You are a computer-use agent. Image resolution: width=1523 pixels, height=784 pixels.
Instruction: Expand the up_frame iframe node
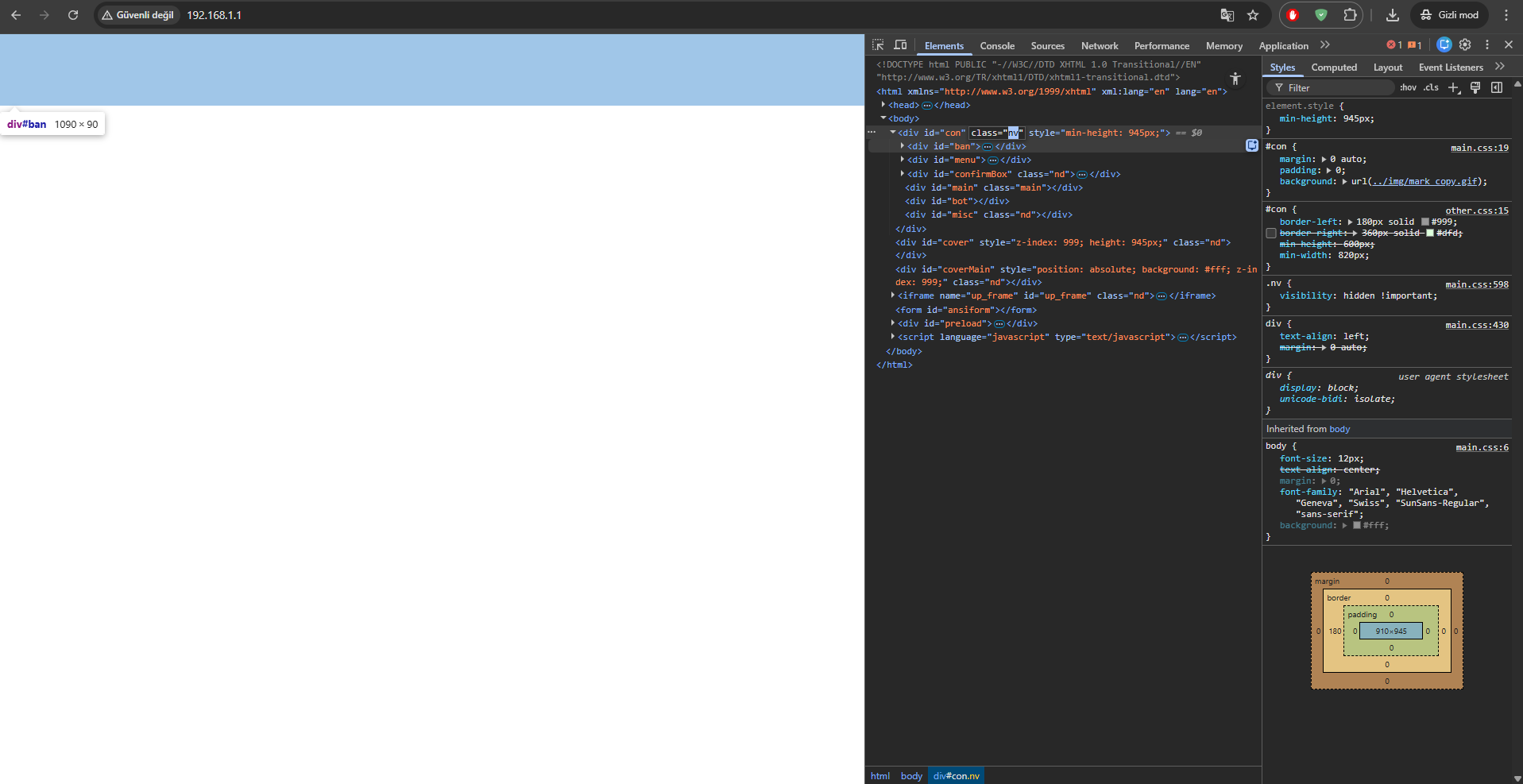coord(893,295)
